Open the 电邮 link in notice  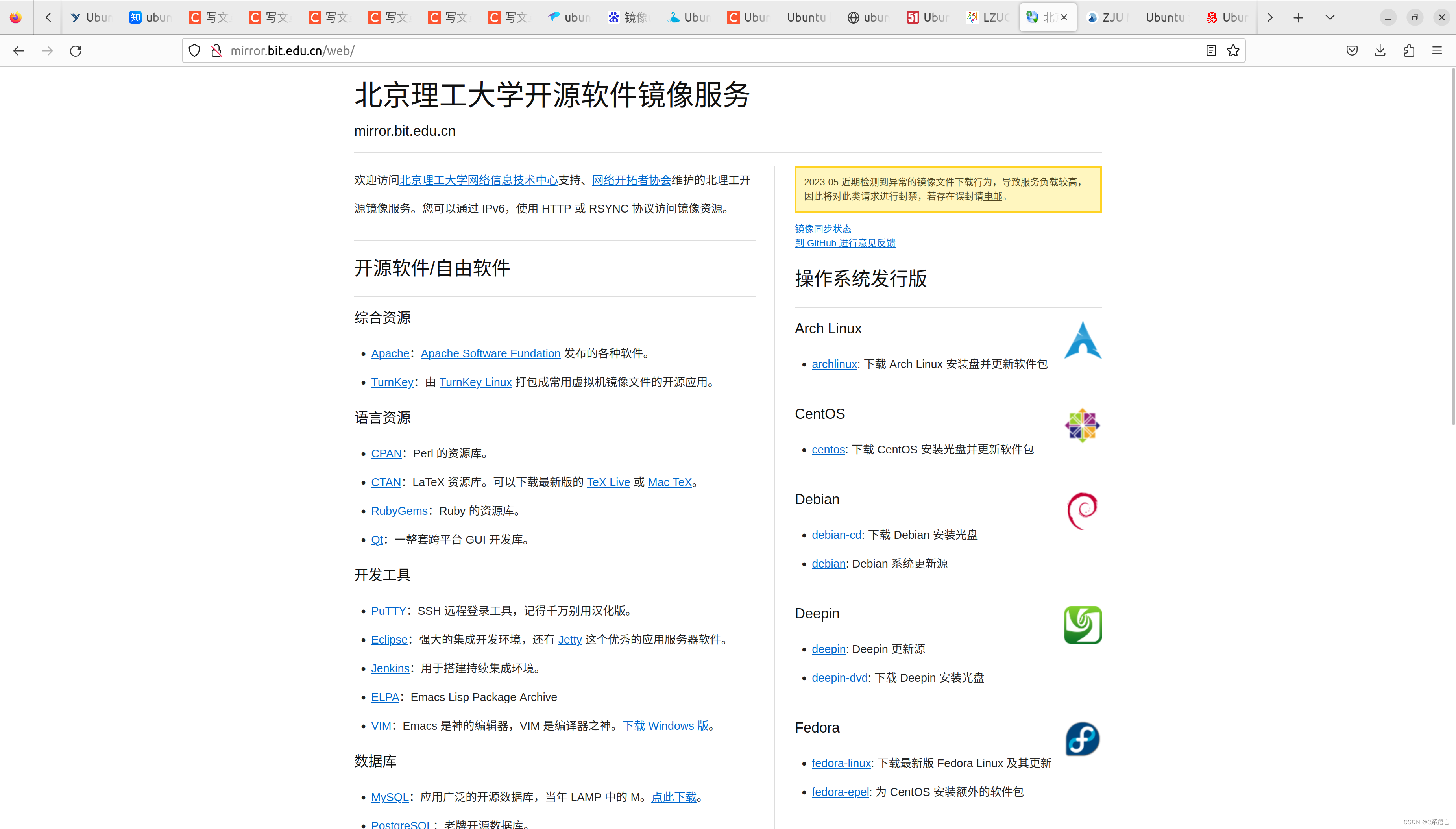(x=993, y=196)
